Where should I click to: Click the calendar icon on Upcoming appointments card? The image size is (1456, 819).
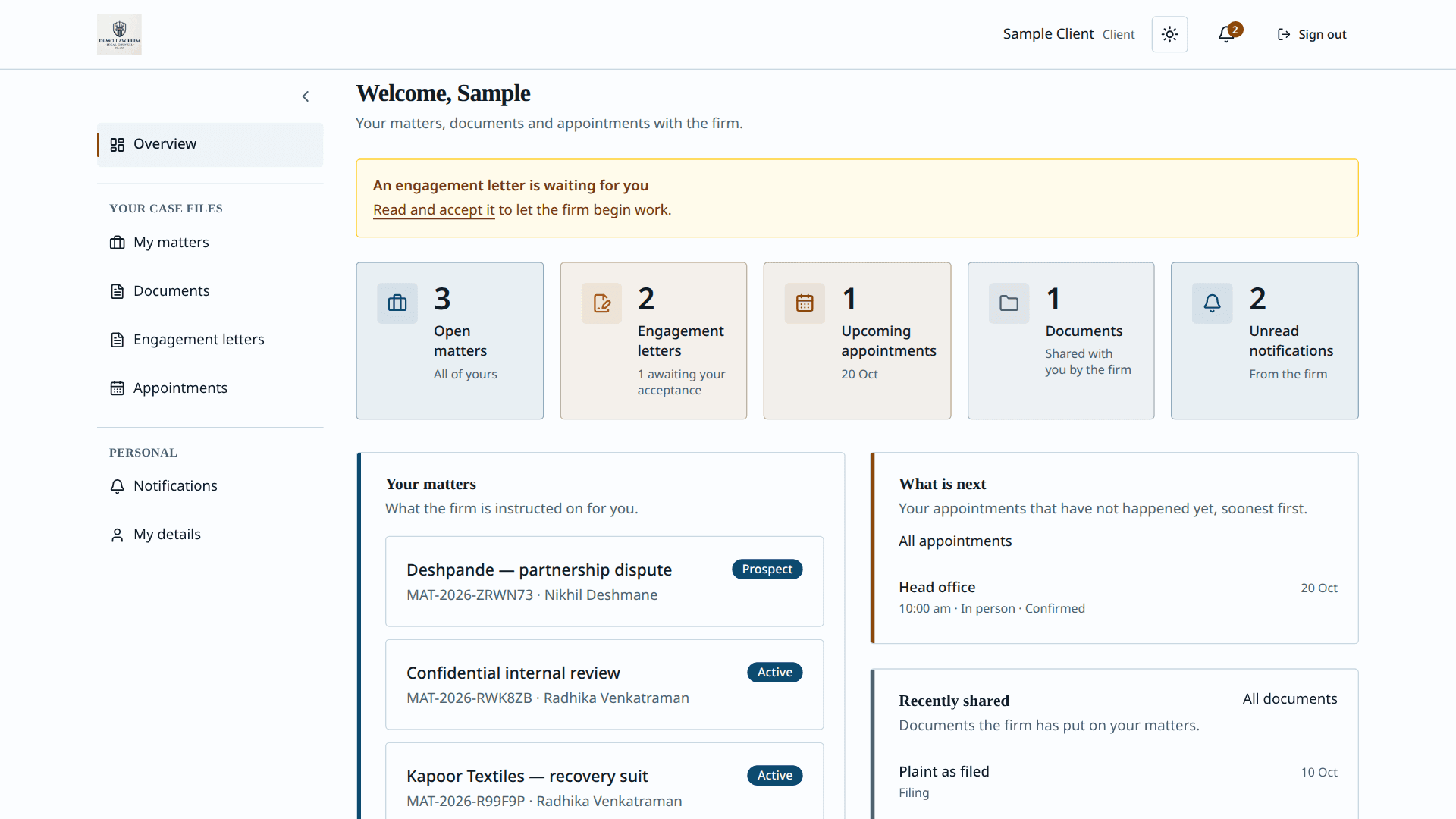tap(805, 303)
